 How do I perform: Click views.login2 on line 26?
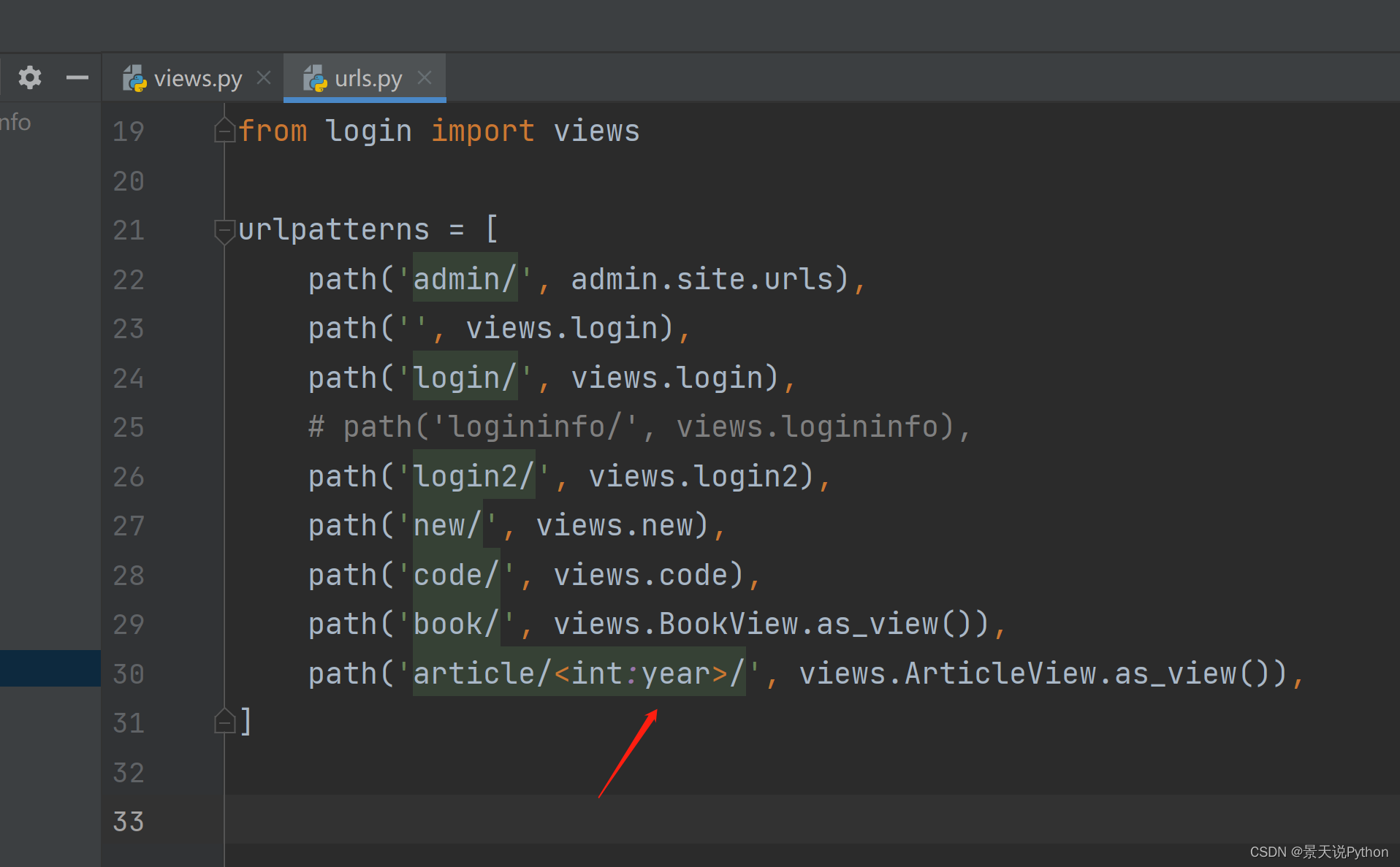tap(693, 476)
